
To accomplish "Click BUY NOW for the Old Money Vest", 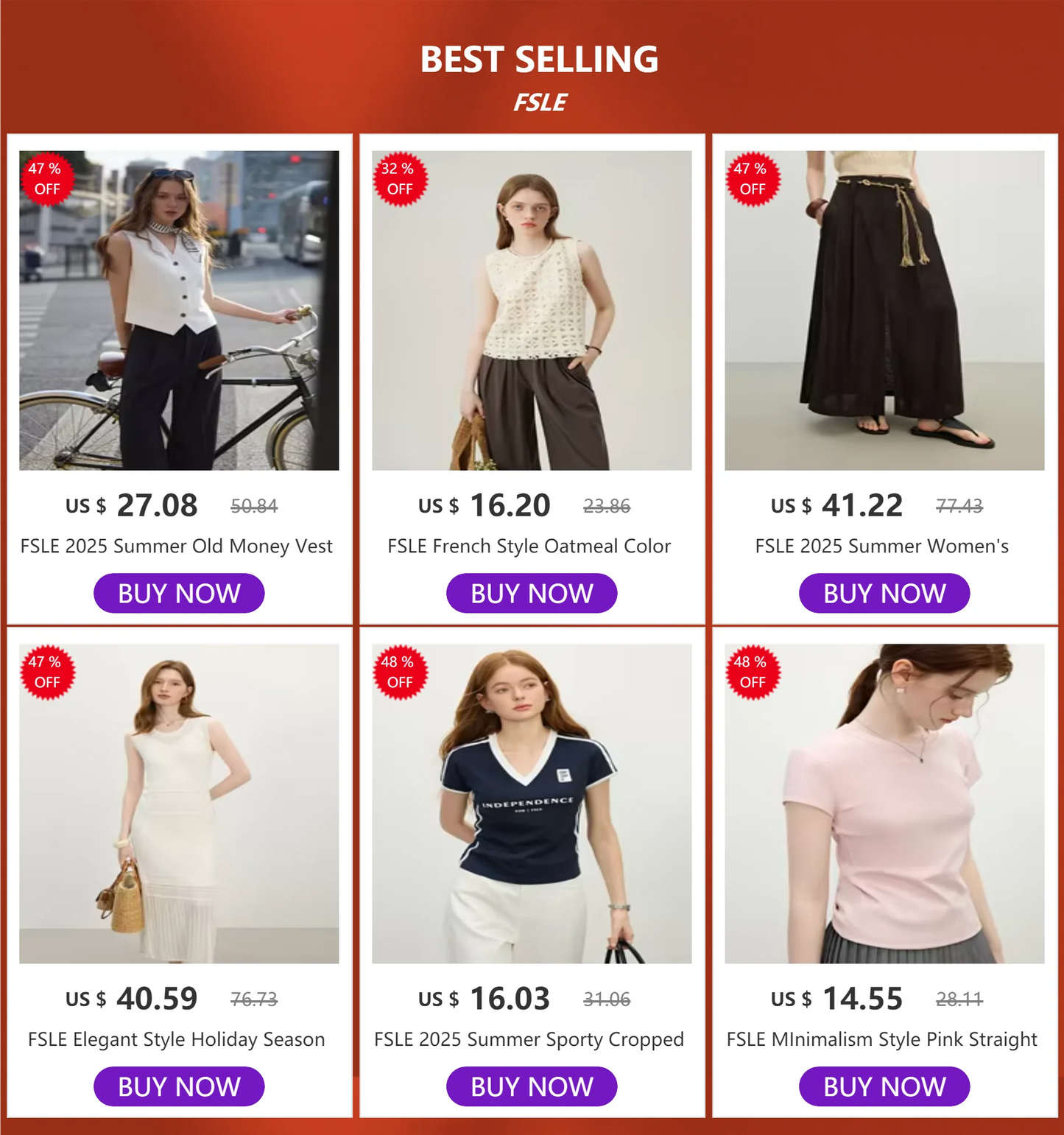I will 178,593.
